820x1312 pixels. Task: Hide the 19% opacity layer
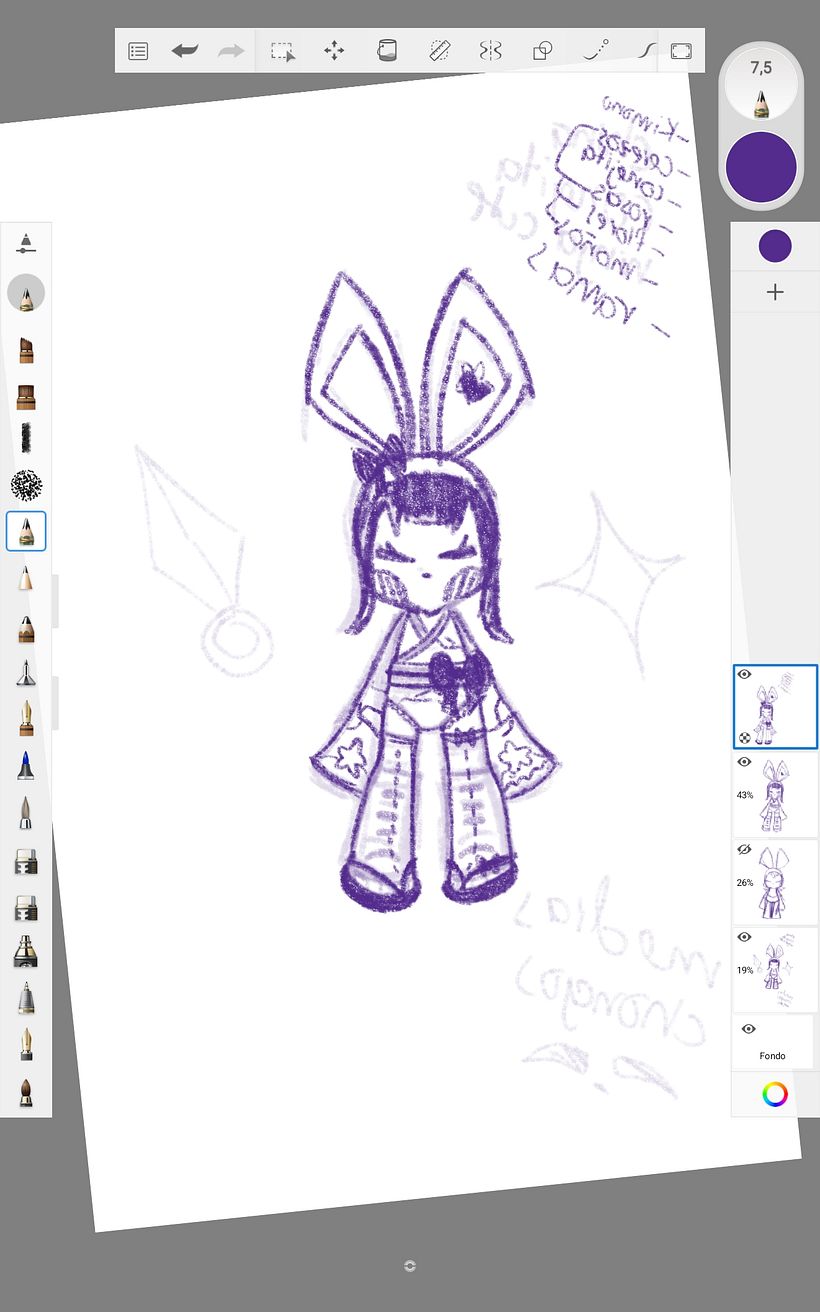[744, 937]
